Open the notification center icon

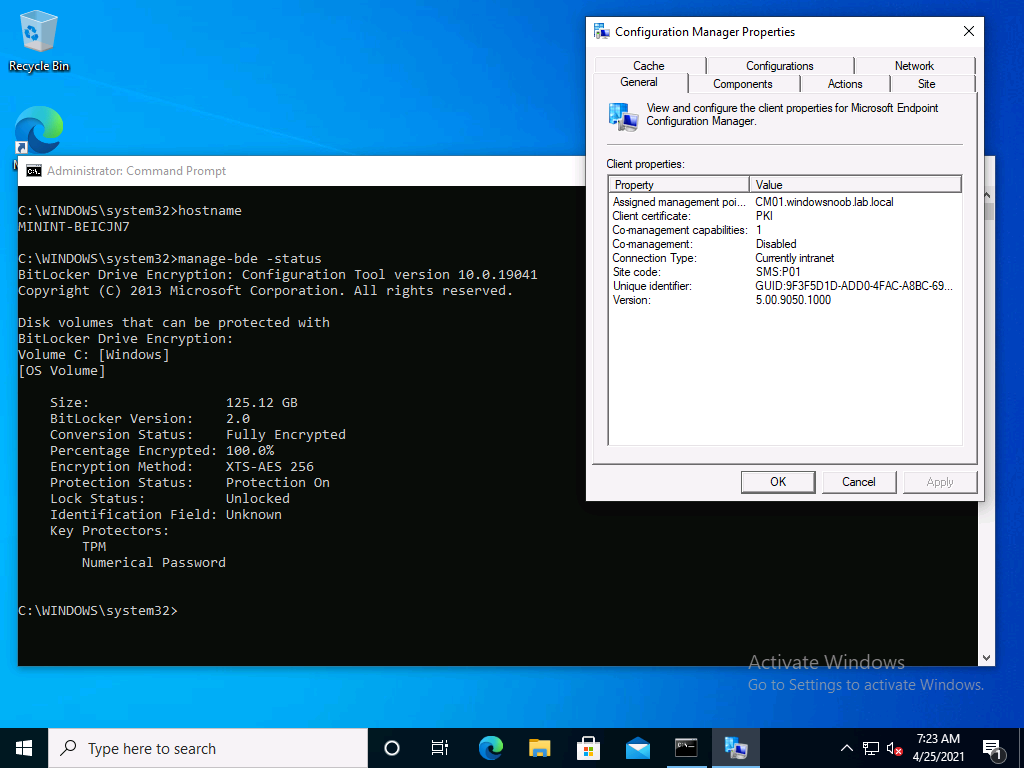(992, 748)
